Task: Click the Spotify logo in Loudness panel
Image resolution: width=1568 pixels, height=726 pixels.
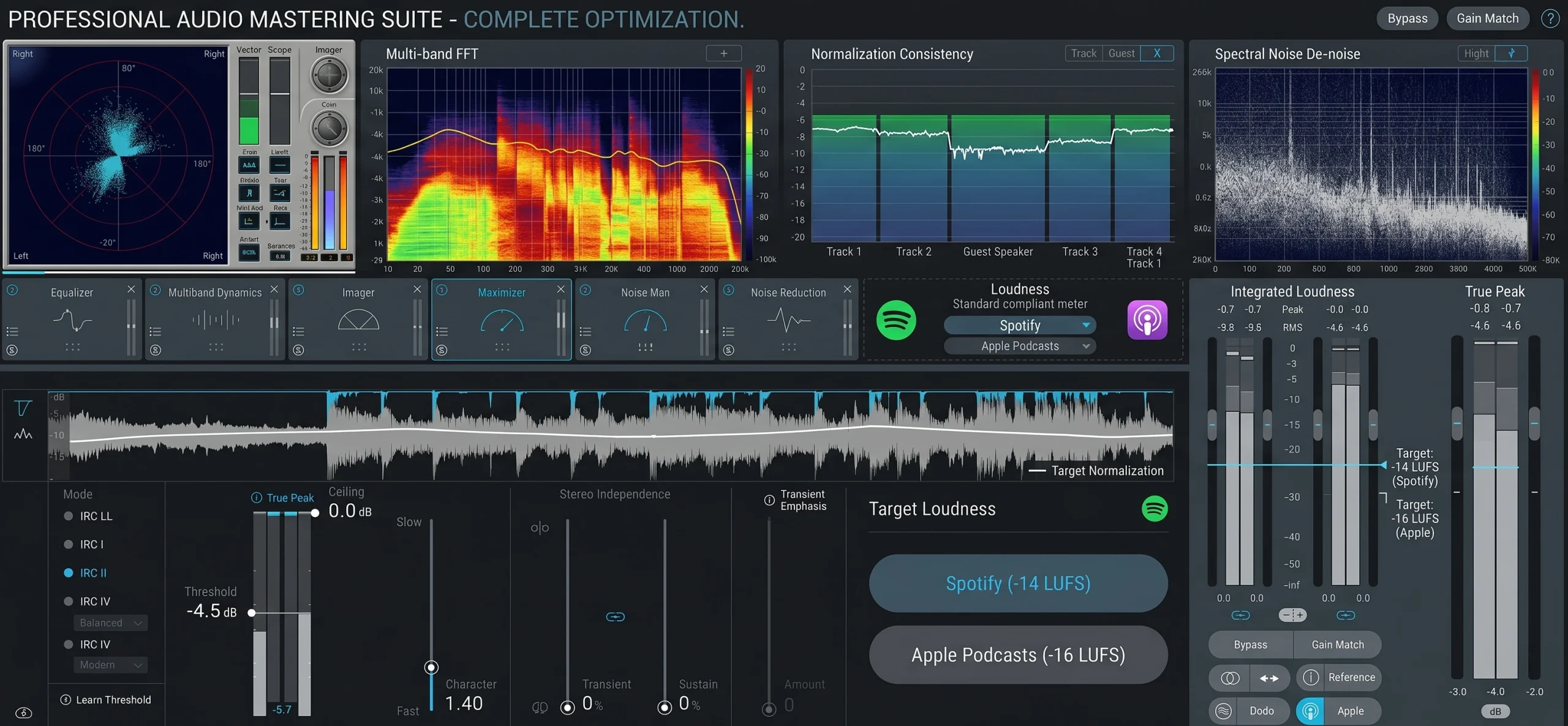Action: [x=896, y=320]
